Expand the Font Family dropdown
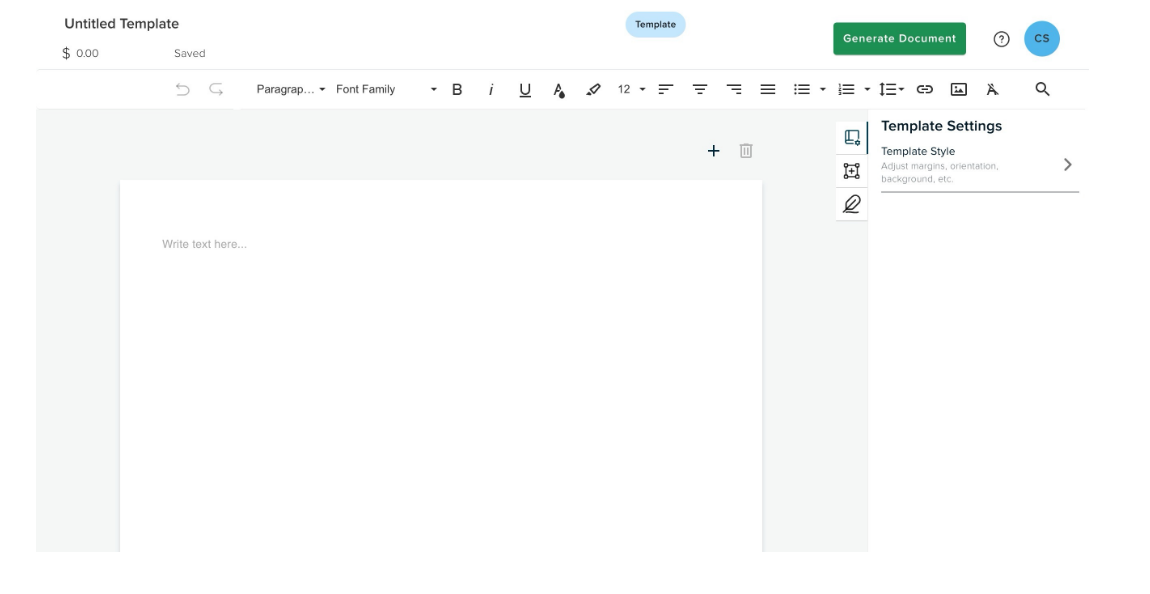This screenshot has width=1150, height=594. coord(386,90)
